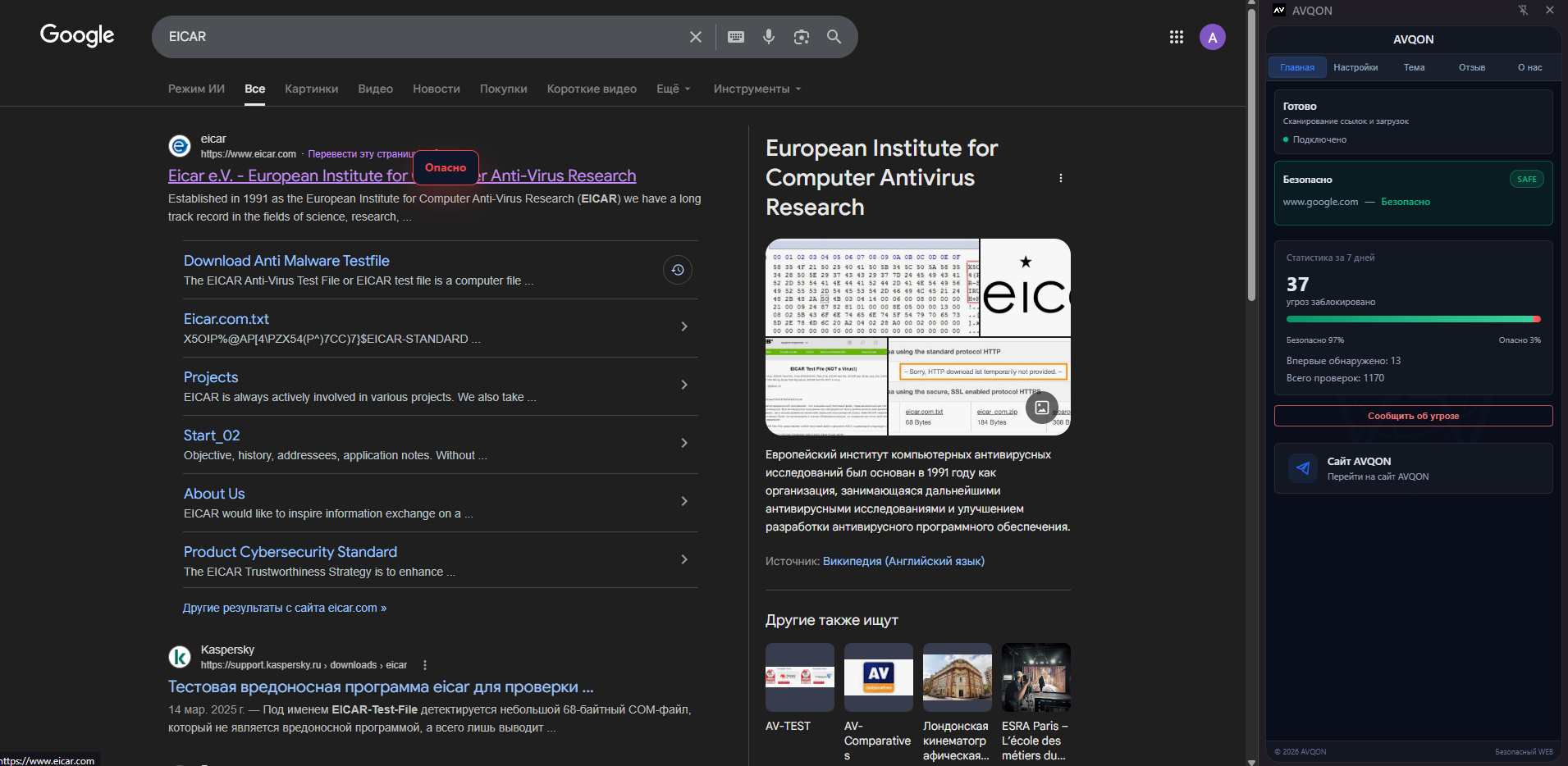Start voice search with microphone icon
Screen dimensions: 1568x766
click(x=769, y=37)
